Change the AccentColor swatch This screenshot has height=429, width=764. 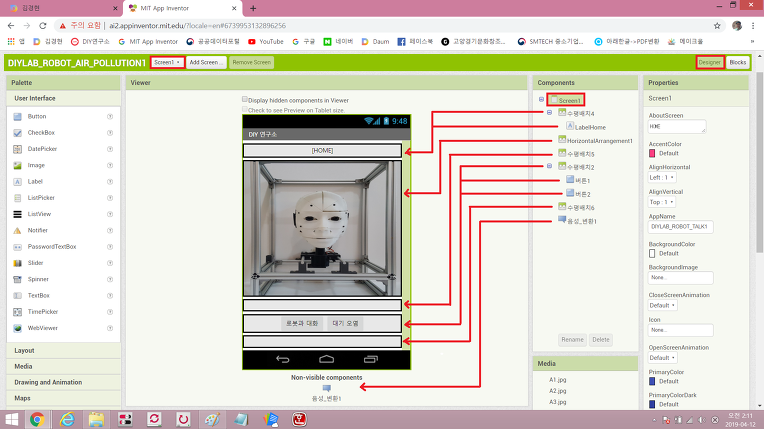[652, 153]
